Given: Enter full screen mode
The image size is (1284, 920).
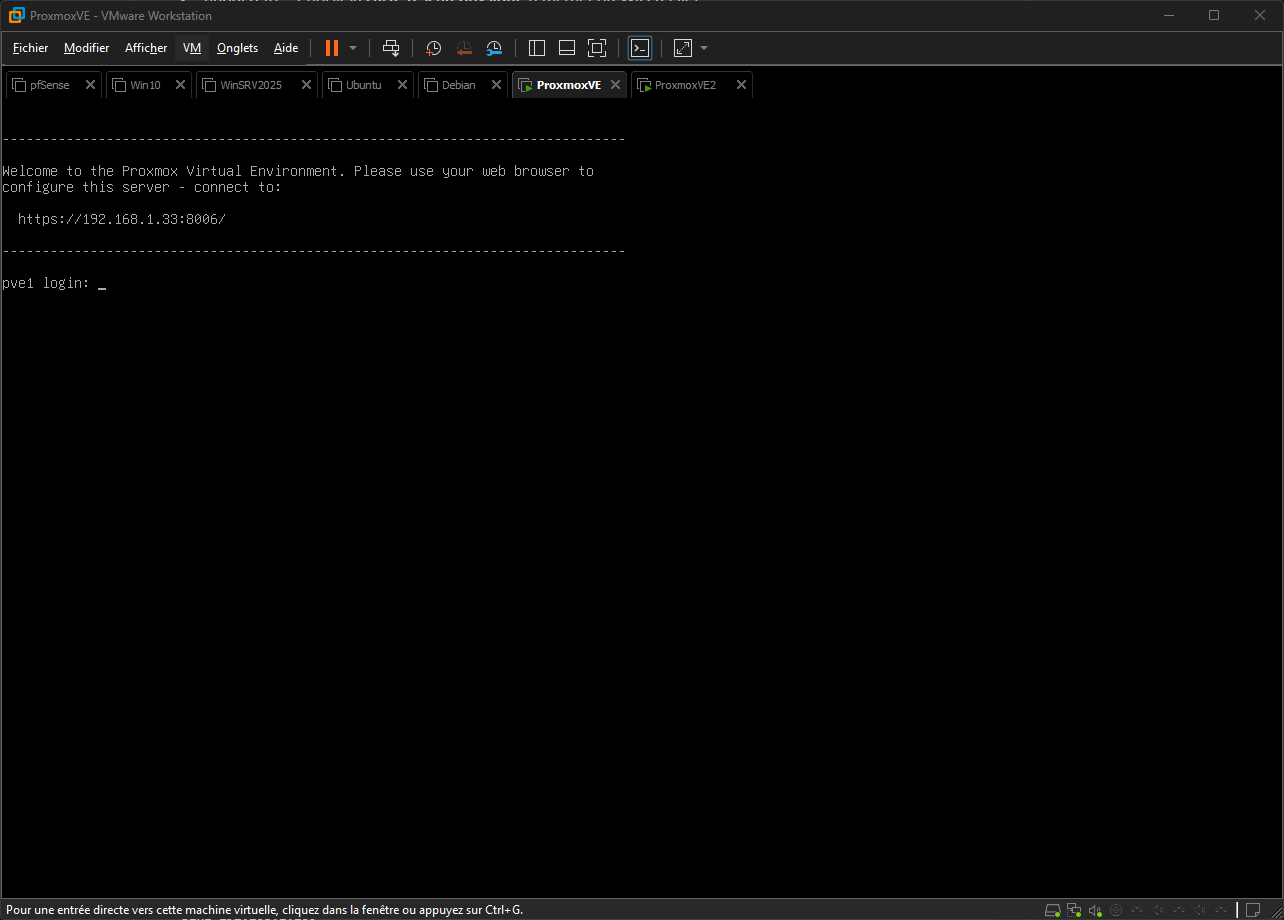Looking at the screenshot, I should tap(597, 48).
